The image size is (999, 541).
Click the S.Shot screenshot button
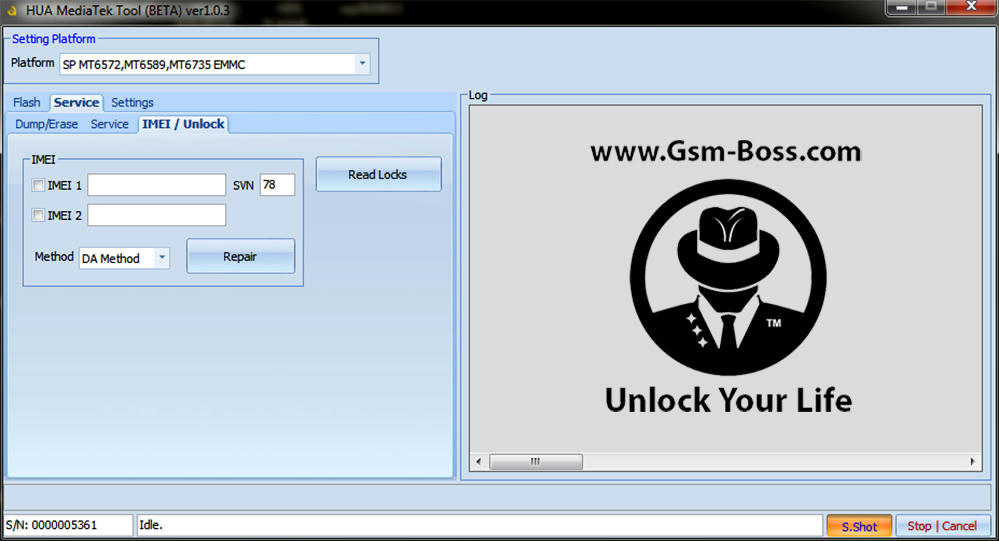pyautogui.click(x=859, y=526)
